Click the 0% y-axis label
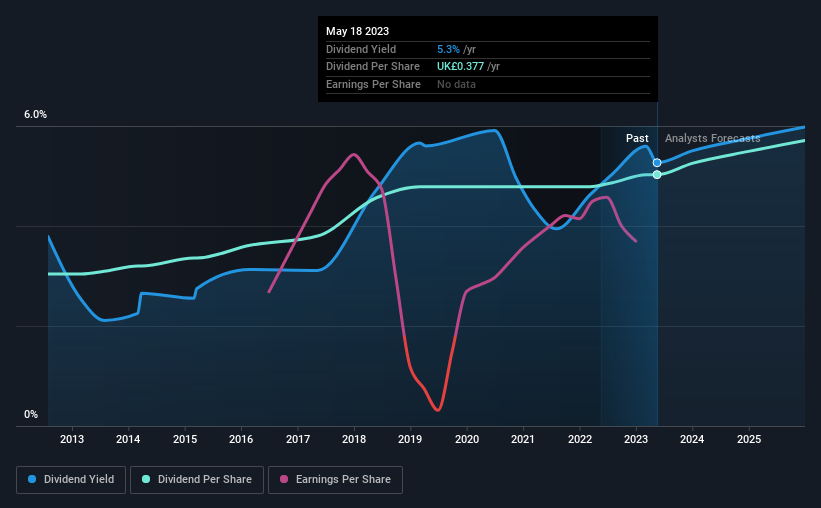The image size is (821, 508). click(31, 414)
